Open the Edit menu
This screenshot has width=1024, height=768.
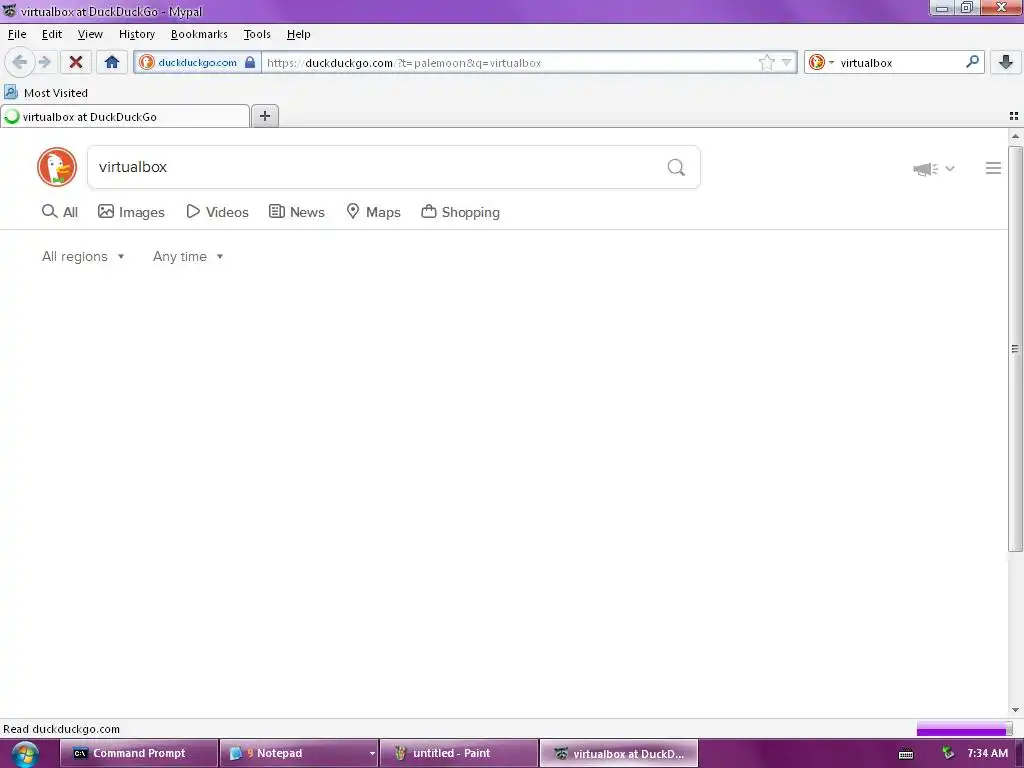click(52, 34)
